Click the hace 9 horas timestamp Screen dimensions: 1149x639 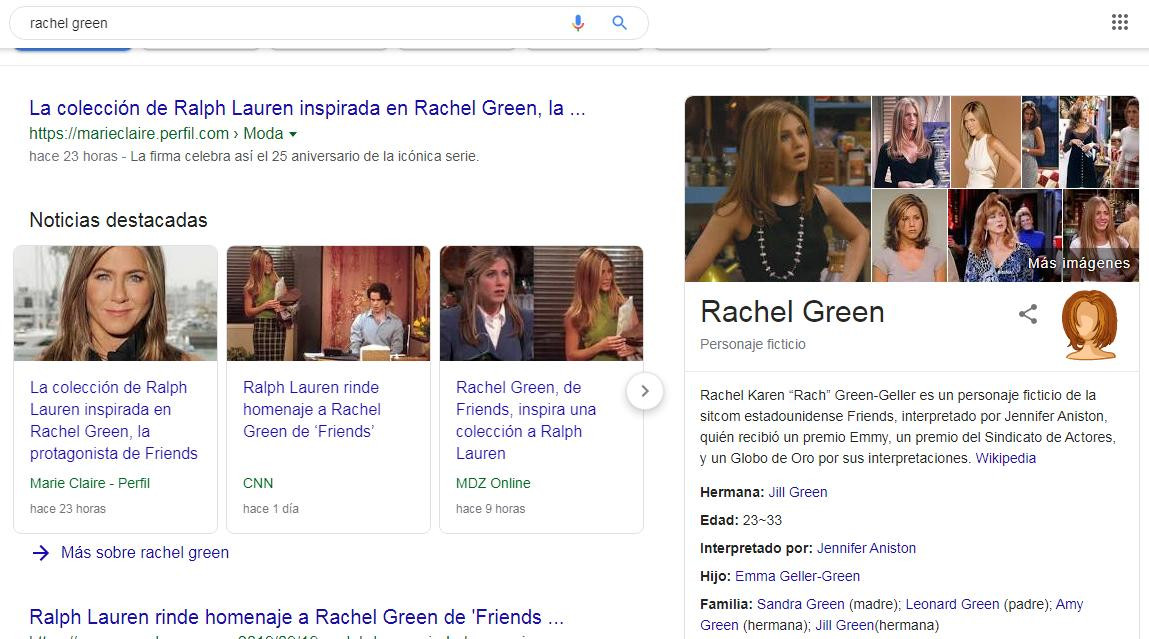tap(490, 509)
